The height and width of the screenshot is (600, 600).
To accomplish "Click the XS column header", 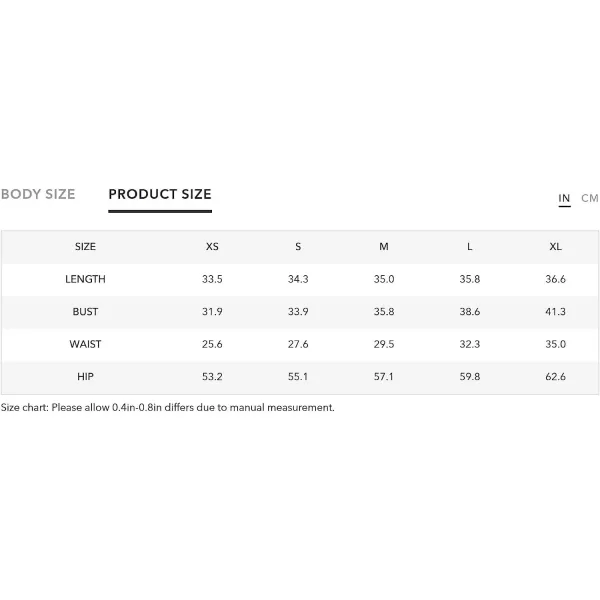I will tap(212, 246).
